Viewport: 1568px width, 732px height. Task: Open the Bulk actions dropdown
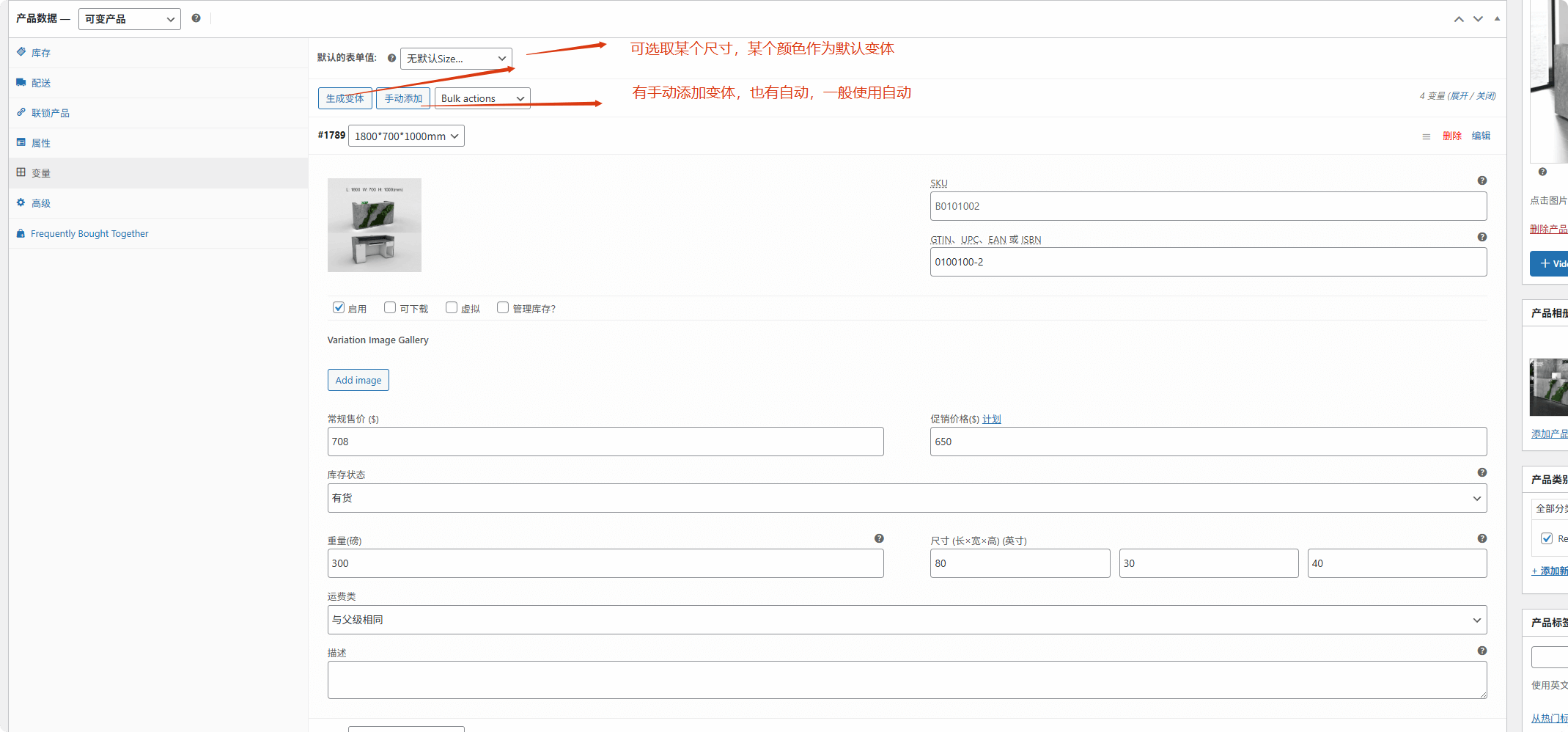482,98
